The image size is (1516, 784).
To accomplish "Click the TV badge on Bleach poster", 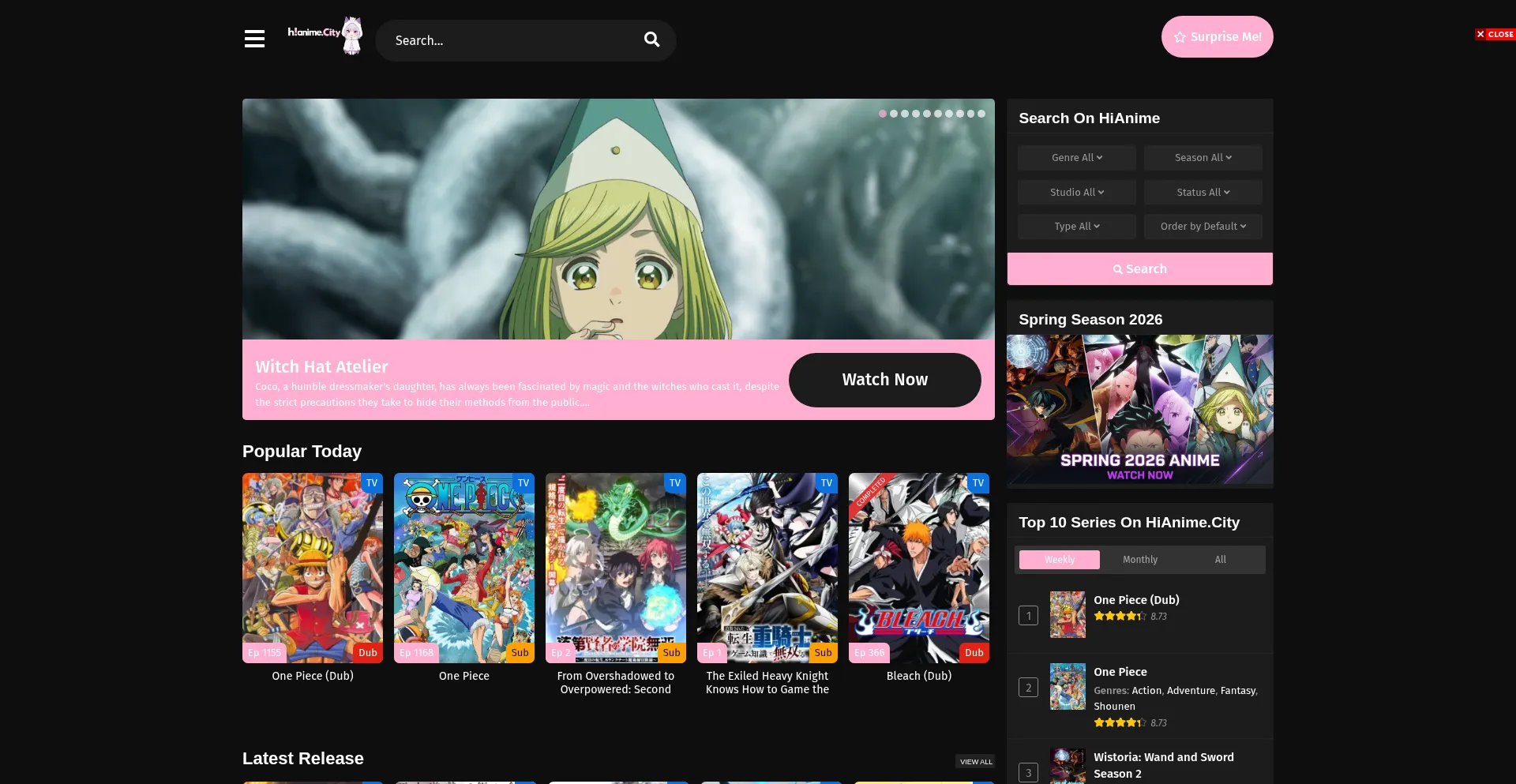I will click(978, 483).
